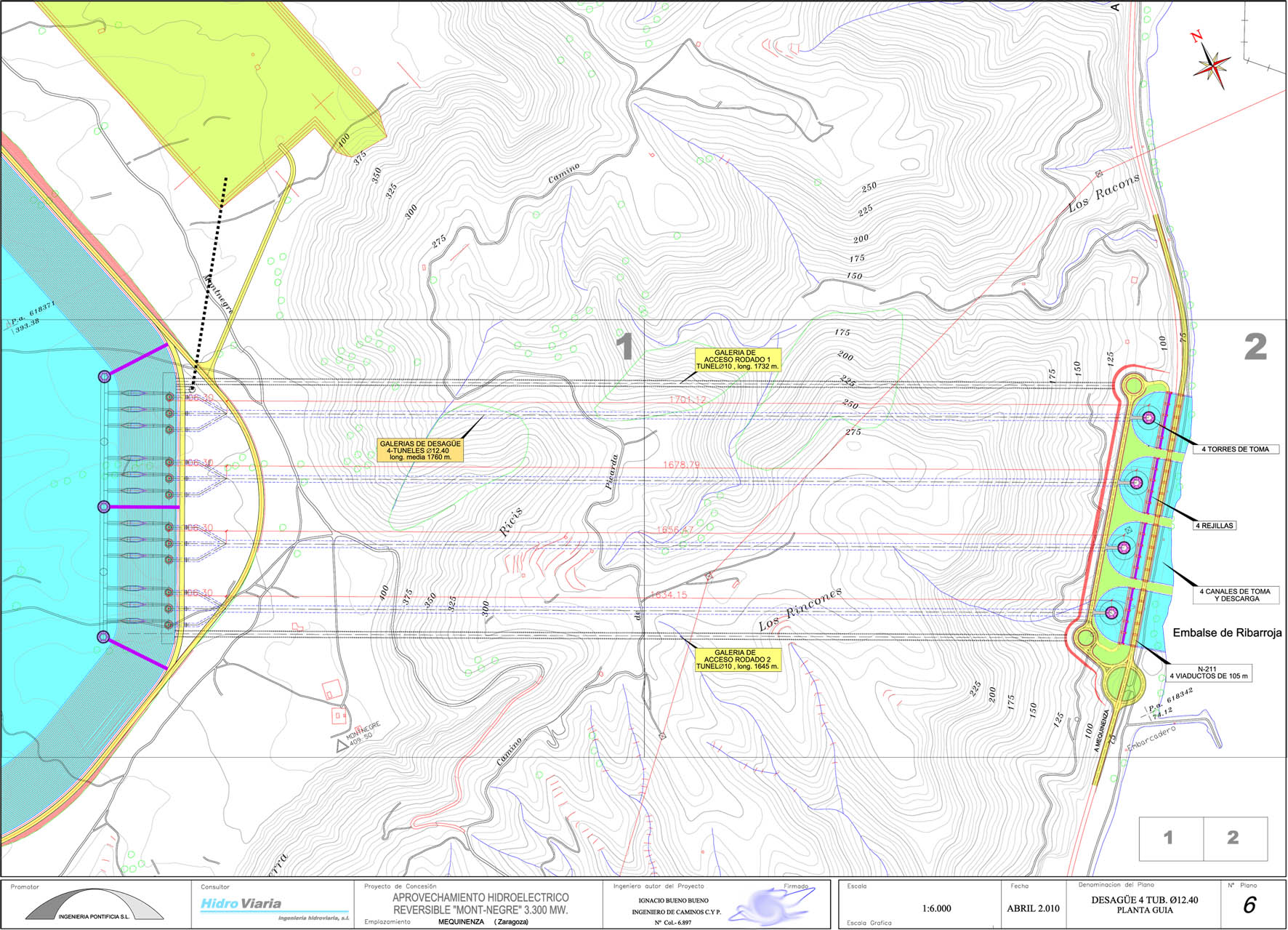Click the topmost intake tower circle symbol
Image resolution: width=1288 pixels, height=930 pixels.
[1148, 417]
